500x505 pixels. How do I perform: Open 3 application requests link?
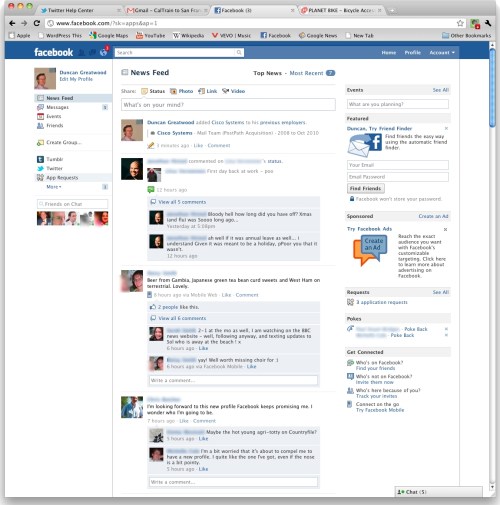pos(382,302)
